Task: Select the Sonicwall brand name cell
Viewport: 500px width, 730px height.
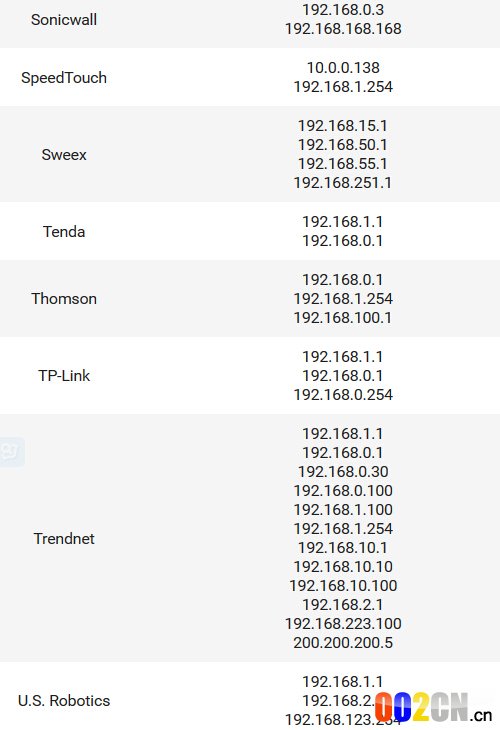Action: click(x=64, y=20)
